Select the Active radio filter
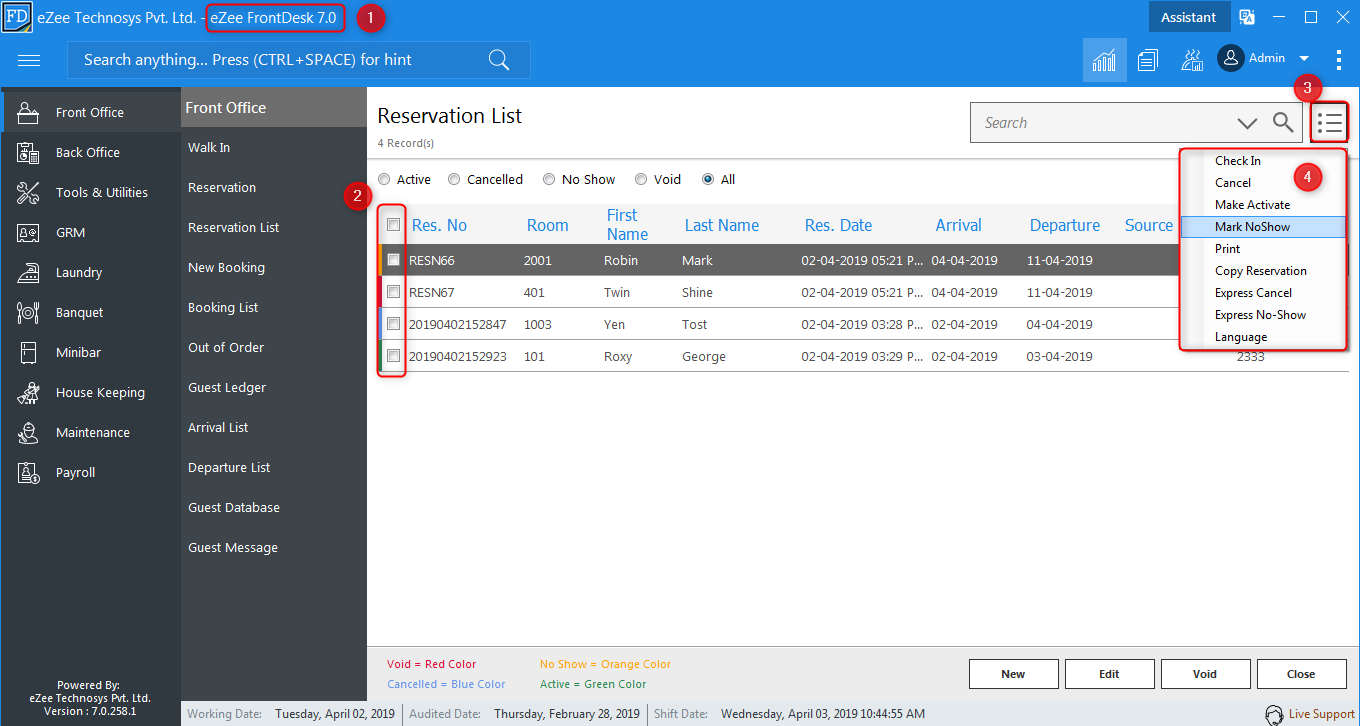This screenshot has height=726, width=1360. pos(384,180)
